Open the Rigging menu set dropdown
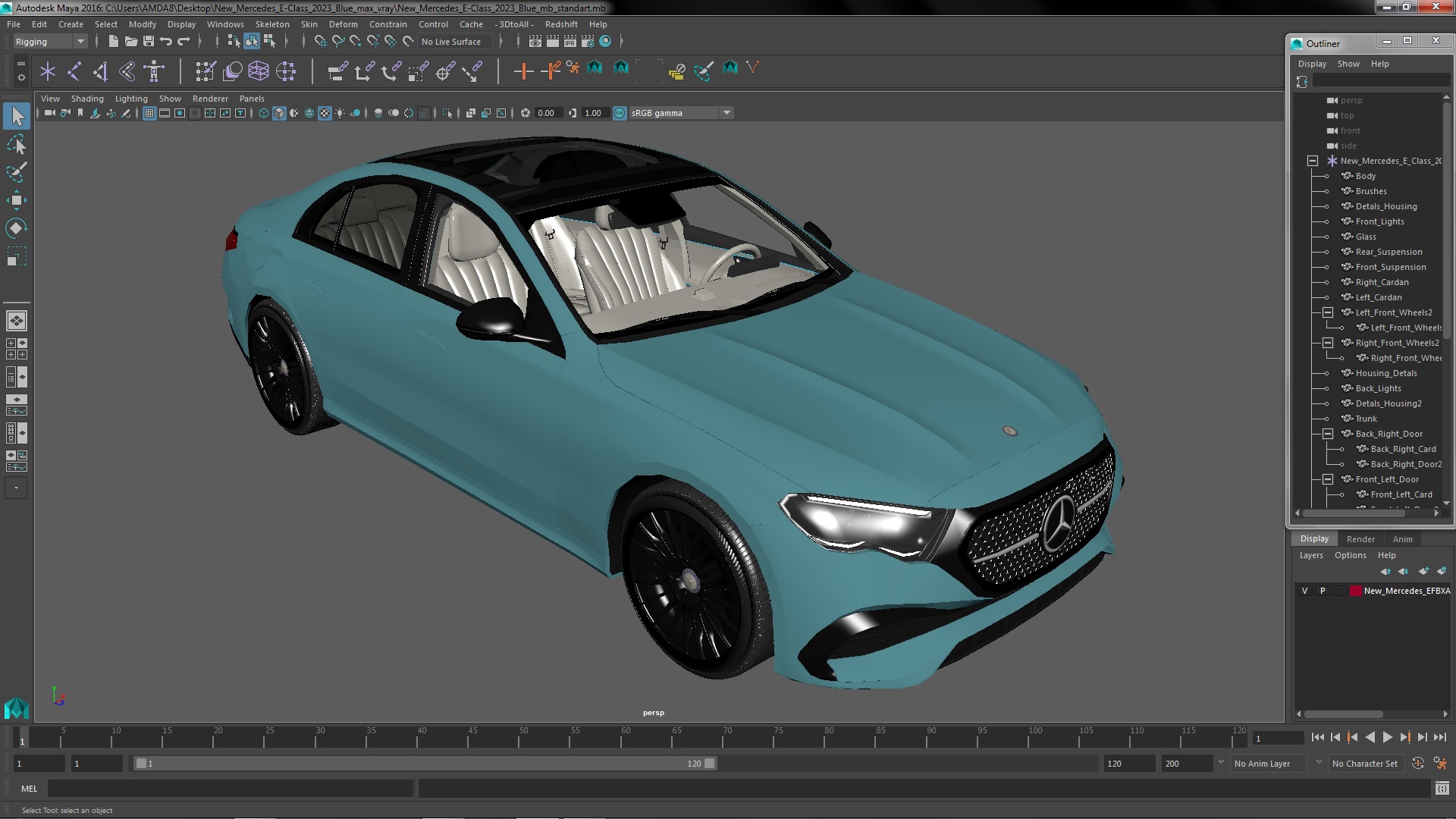The width and height of the screenshot is (1456, 819). pos(50,42)
